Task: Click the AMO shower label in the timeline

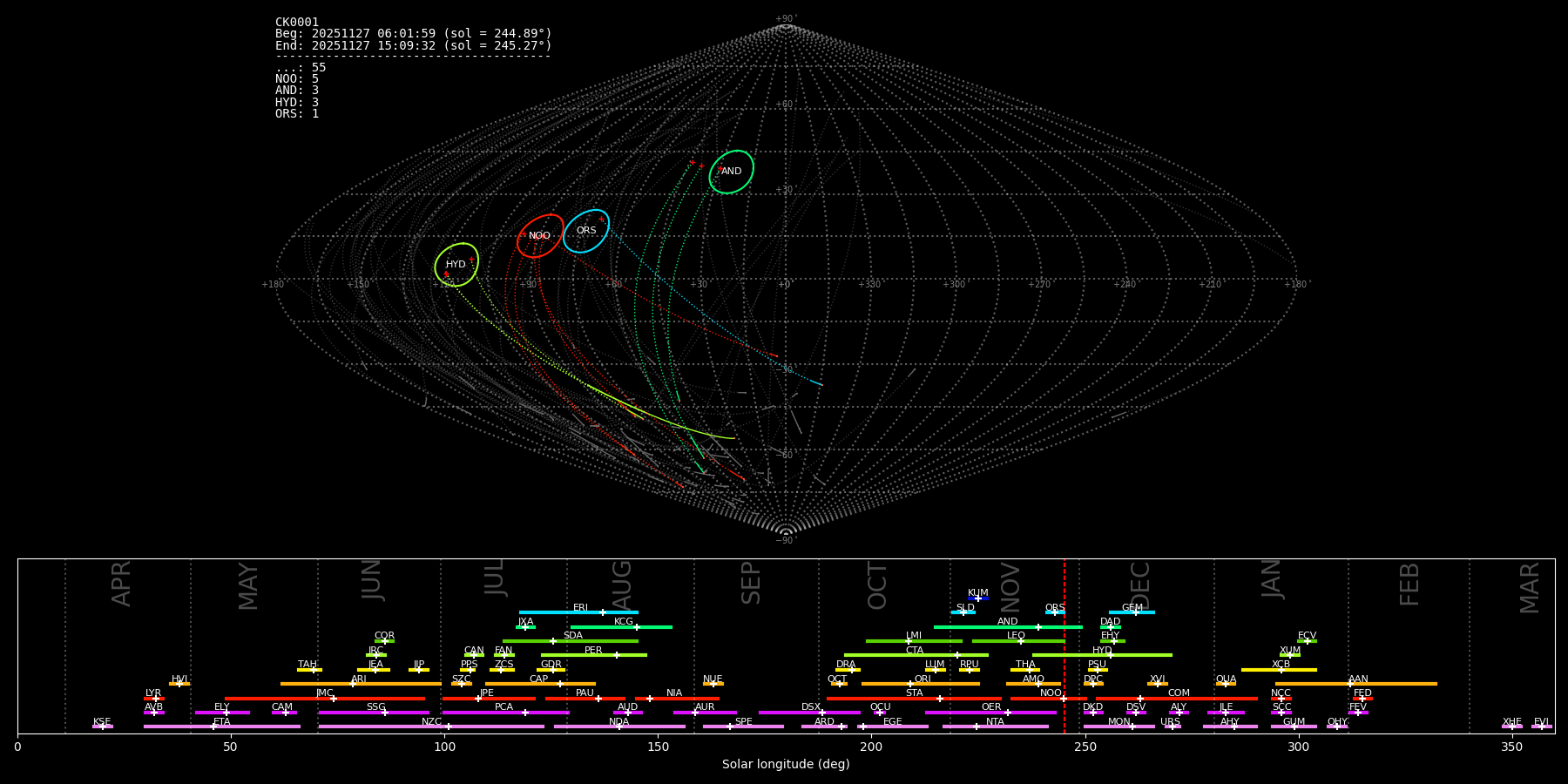Action: click(1033, 679)
